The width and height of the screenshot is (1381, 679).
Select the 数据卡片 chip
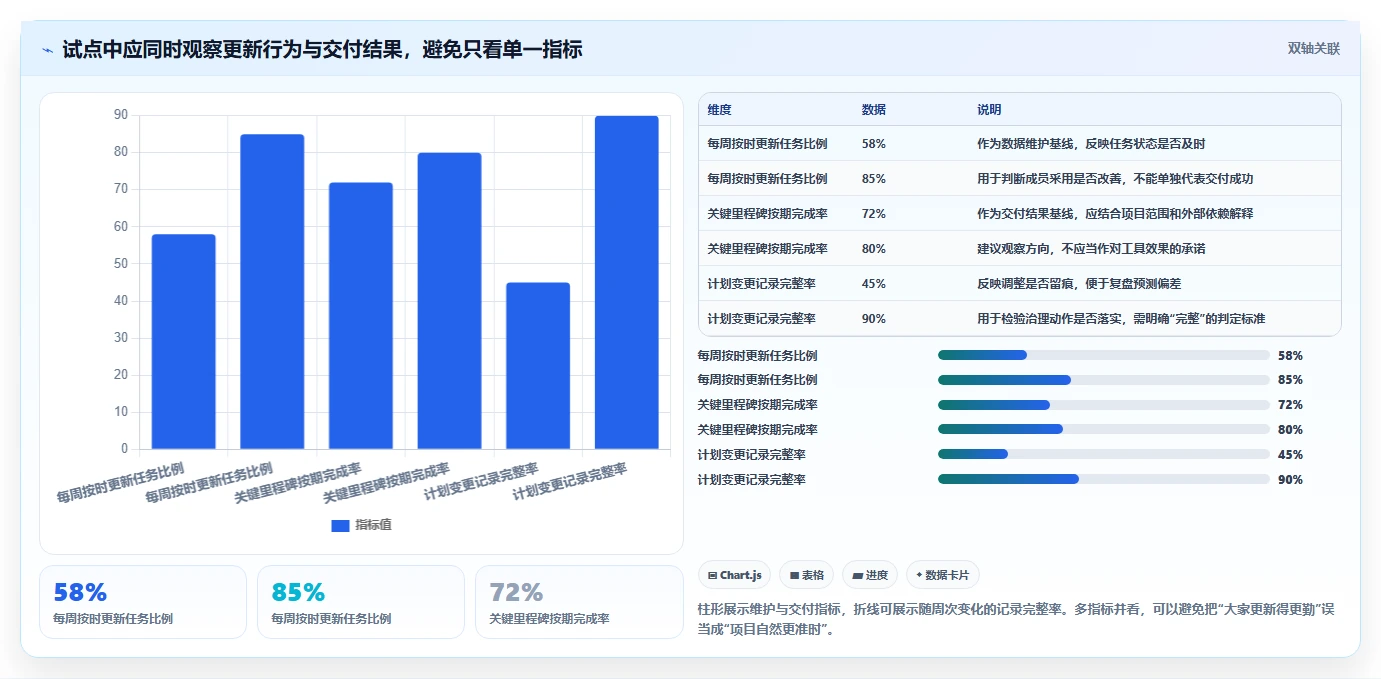[943, 575]
